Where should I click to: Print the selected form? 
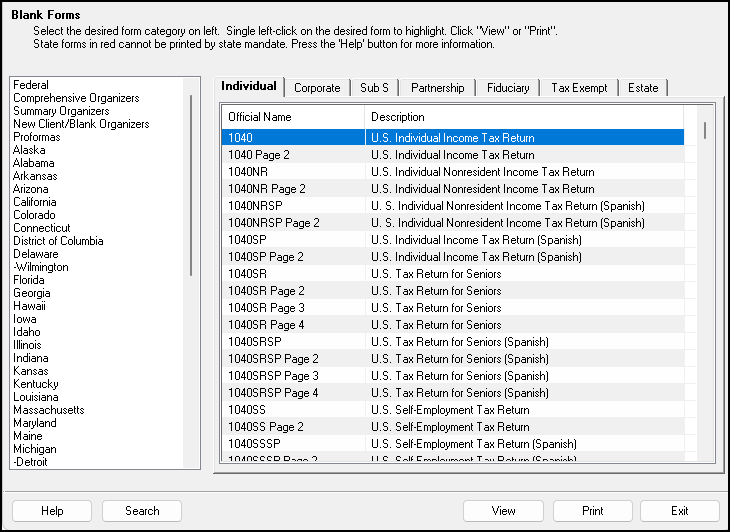pos(593,511)
